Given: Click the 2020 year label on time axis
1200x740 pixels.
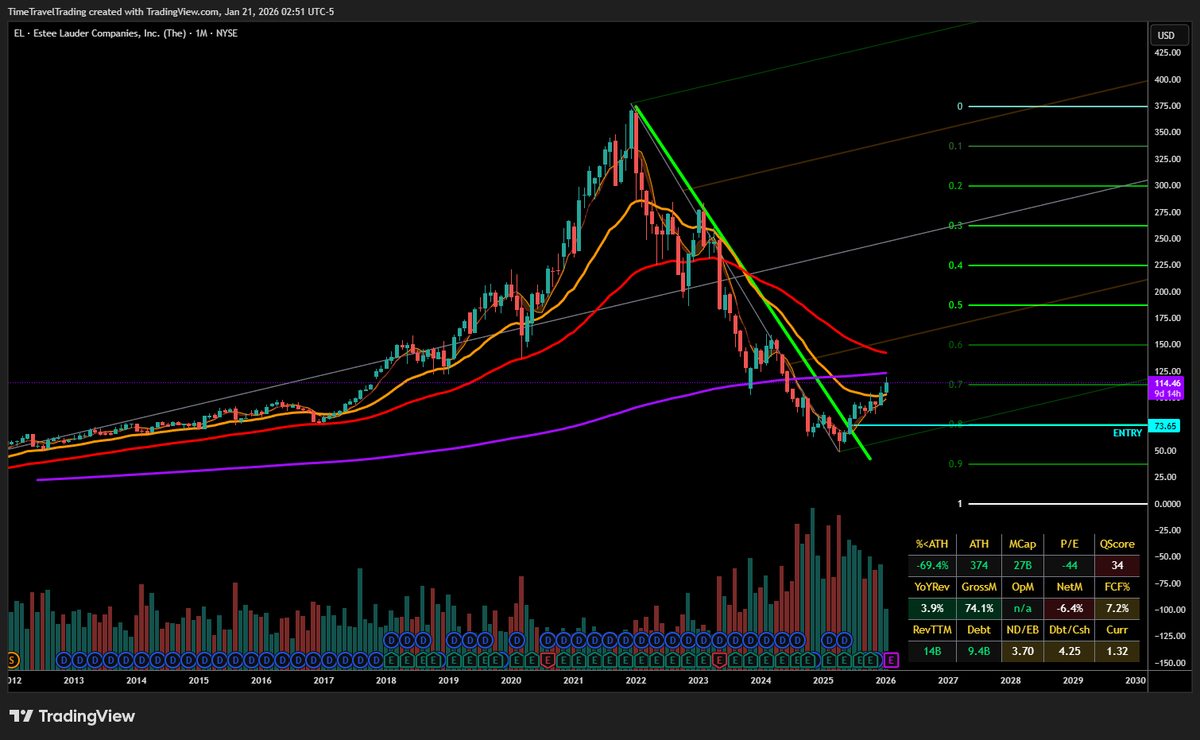Looking at the screenshot, I should [510, 680].
